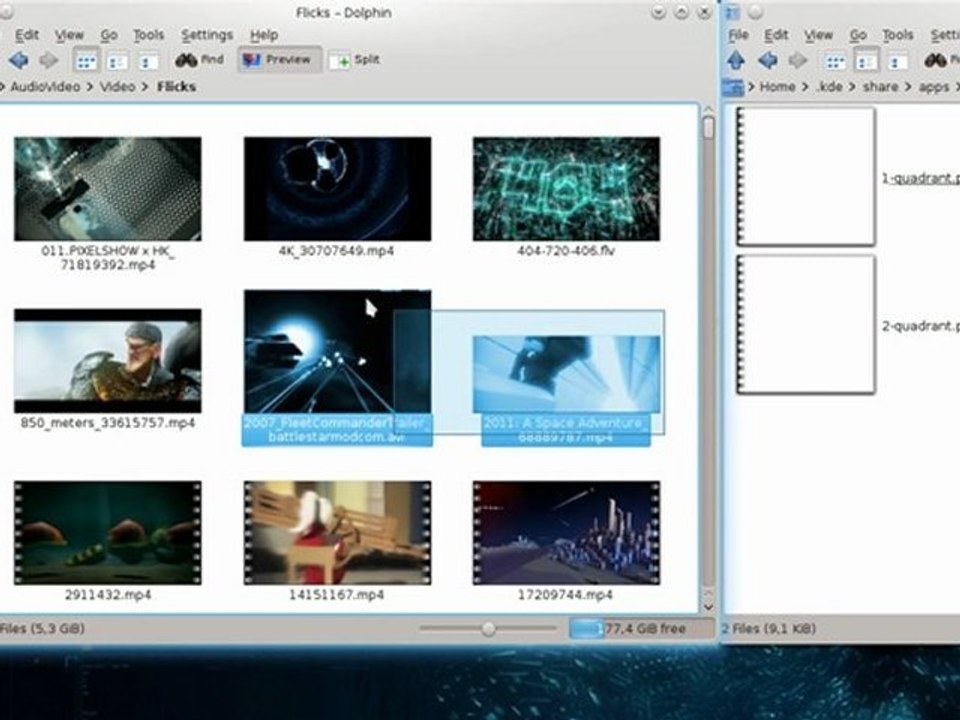Click the Forward arrow in the Flicks window
Viewport: 960px width, 720px height.
pyautogui.click(x=47, y=61)
